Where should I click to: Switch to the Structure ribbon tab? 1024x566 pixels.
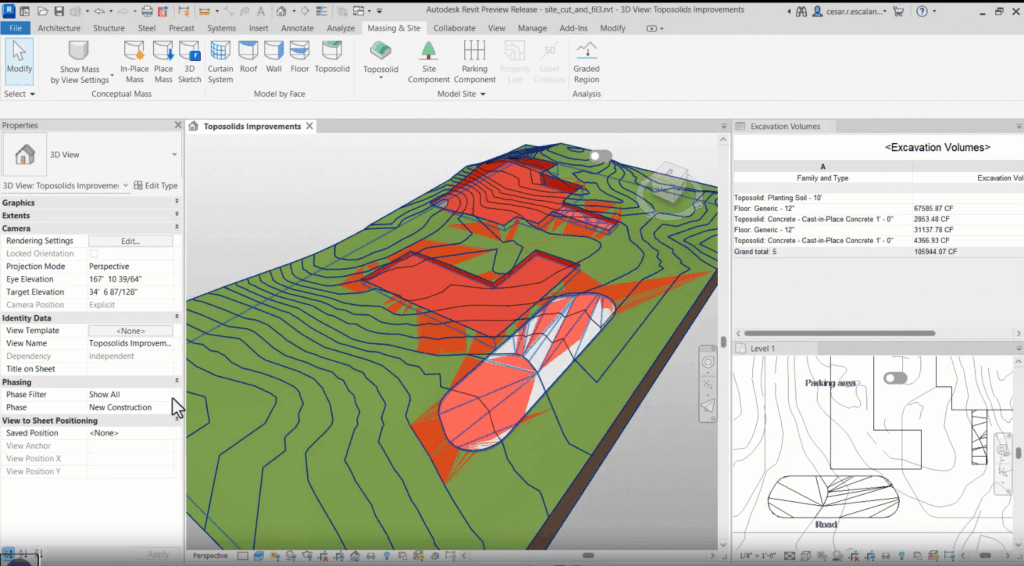tap(108, 28)
